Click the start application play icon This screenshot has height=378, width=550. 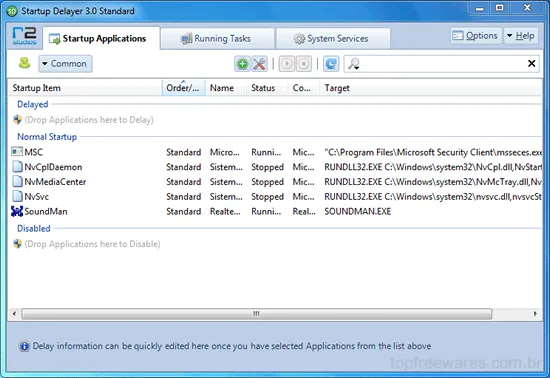click(x=287, y=64)
